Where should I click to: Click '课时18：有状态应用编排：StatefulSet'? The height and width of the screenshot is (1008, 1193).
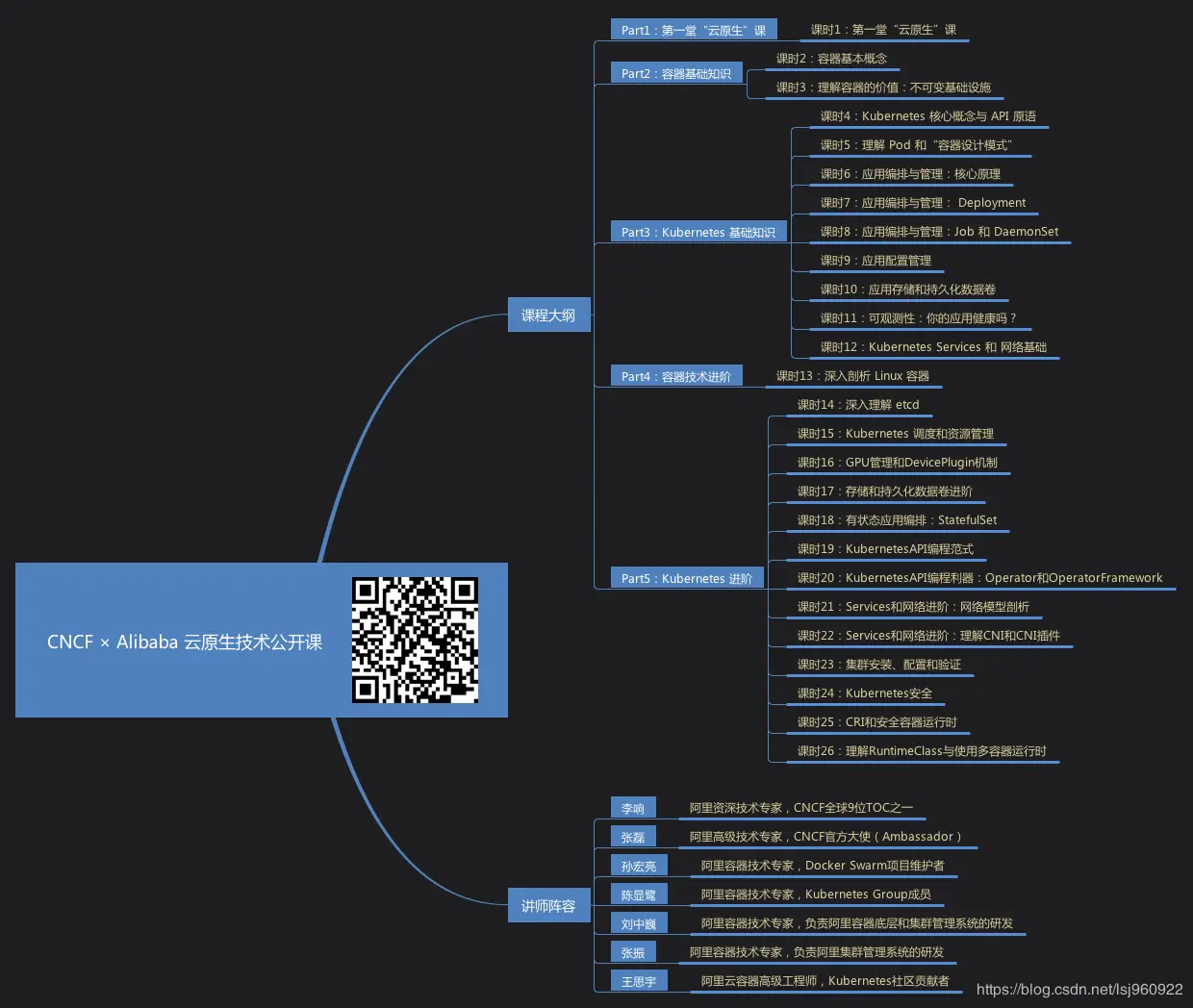(x=897, y=520)
